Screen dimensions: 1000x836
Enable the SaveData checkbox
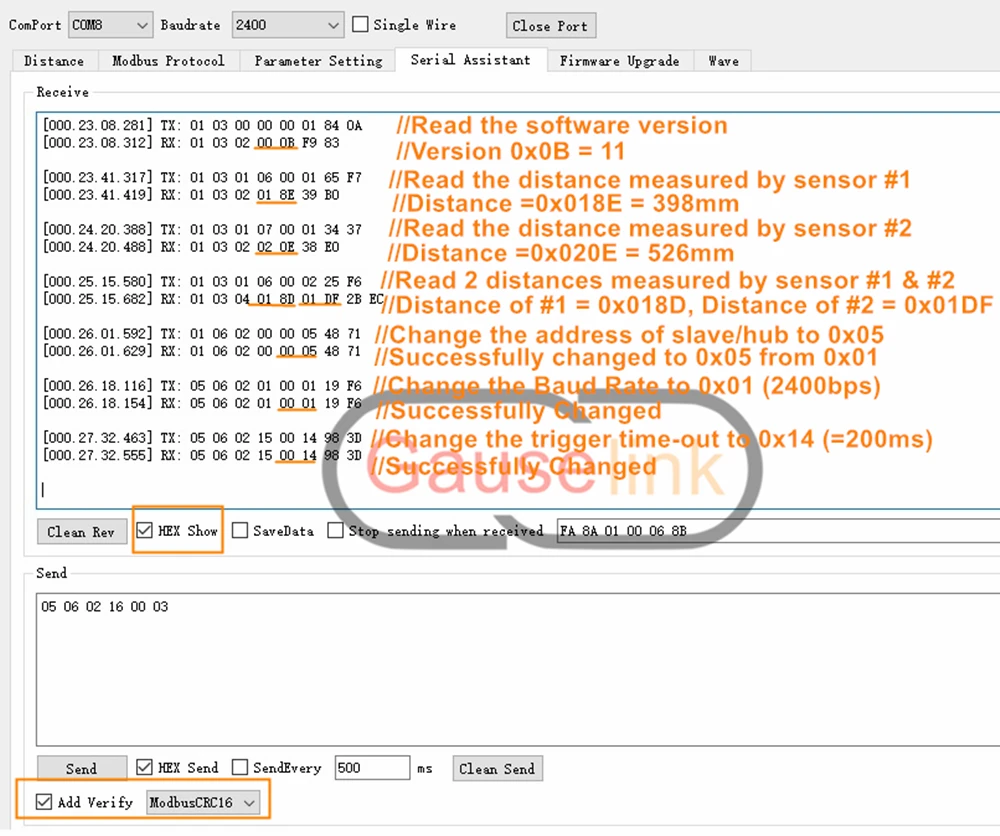(240, 530)
